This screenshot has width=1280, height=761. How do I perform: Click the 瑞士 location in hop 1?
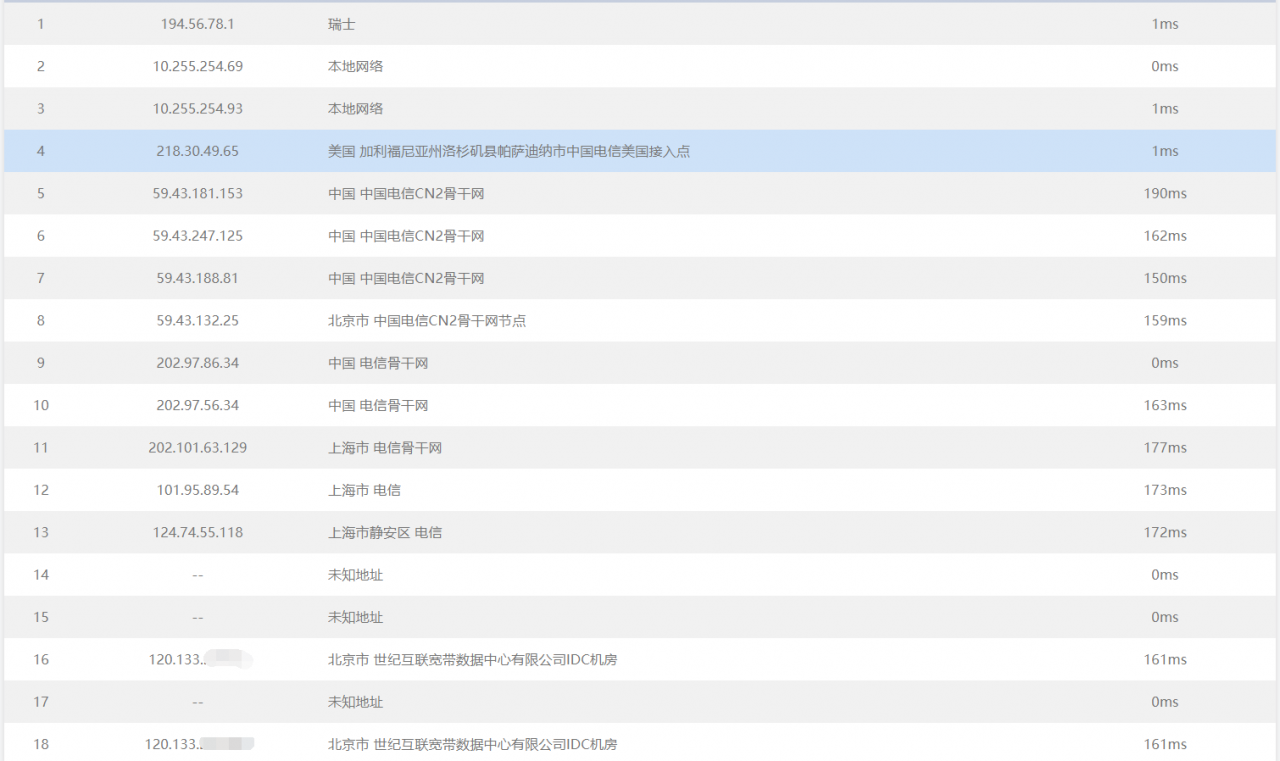342,24
